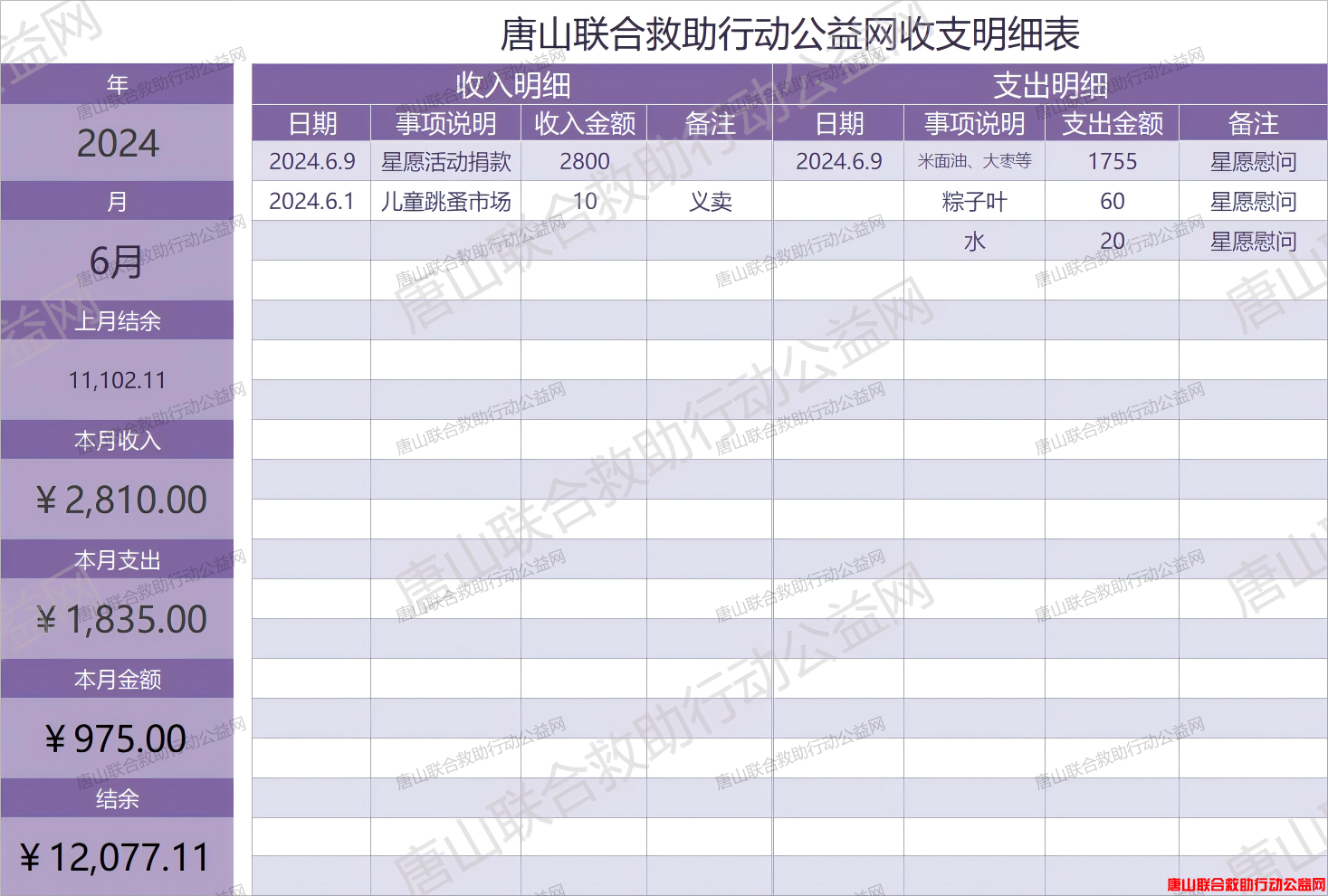The width and height of the screenshot is (1328, 896).
Task: Select the cell 星愿活动捐款
Action: [x=445, y=161]
